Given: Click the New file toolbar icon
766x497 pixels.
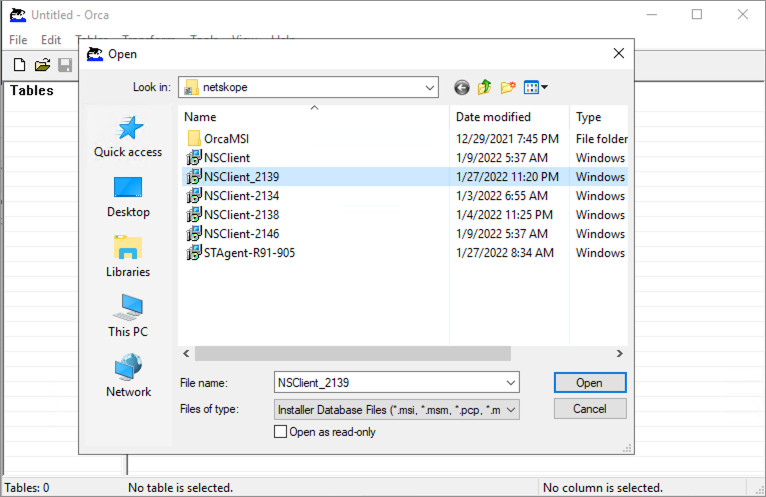Looking at the screenshot, I should pos(19,65).
